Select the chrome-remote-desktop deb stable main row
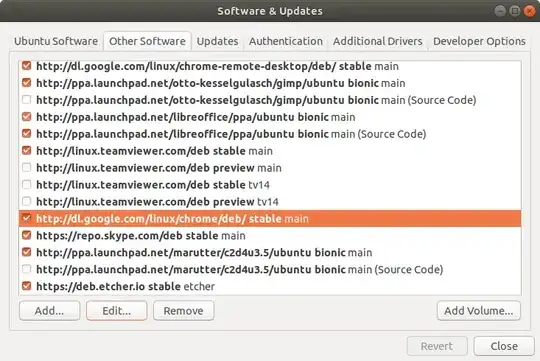The image size is (540, 361). (270, 66)
